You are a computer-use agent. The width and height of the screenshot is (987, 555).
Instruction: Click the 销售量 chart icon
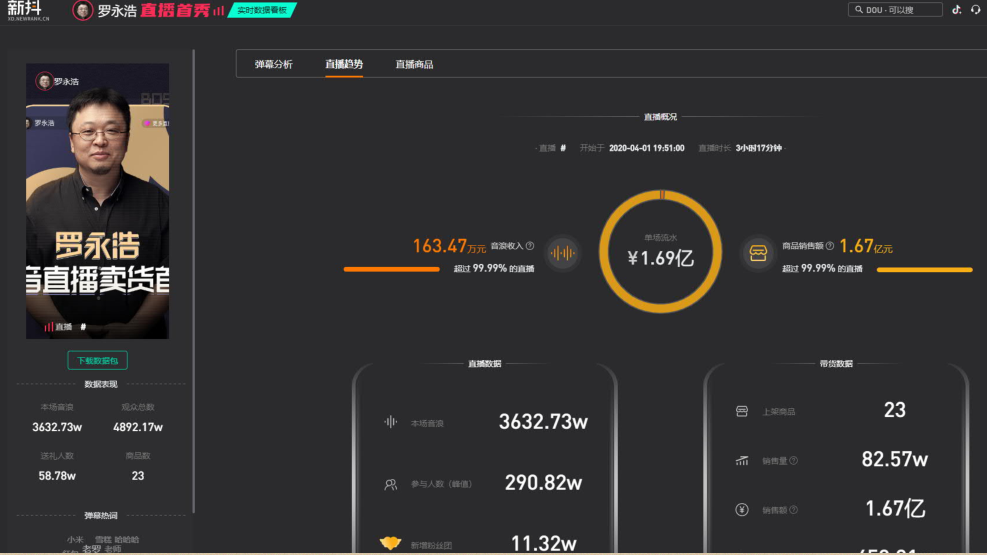coord(742,461)
